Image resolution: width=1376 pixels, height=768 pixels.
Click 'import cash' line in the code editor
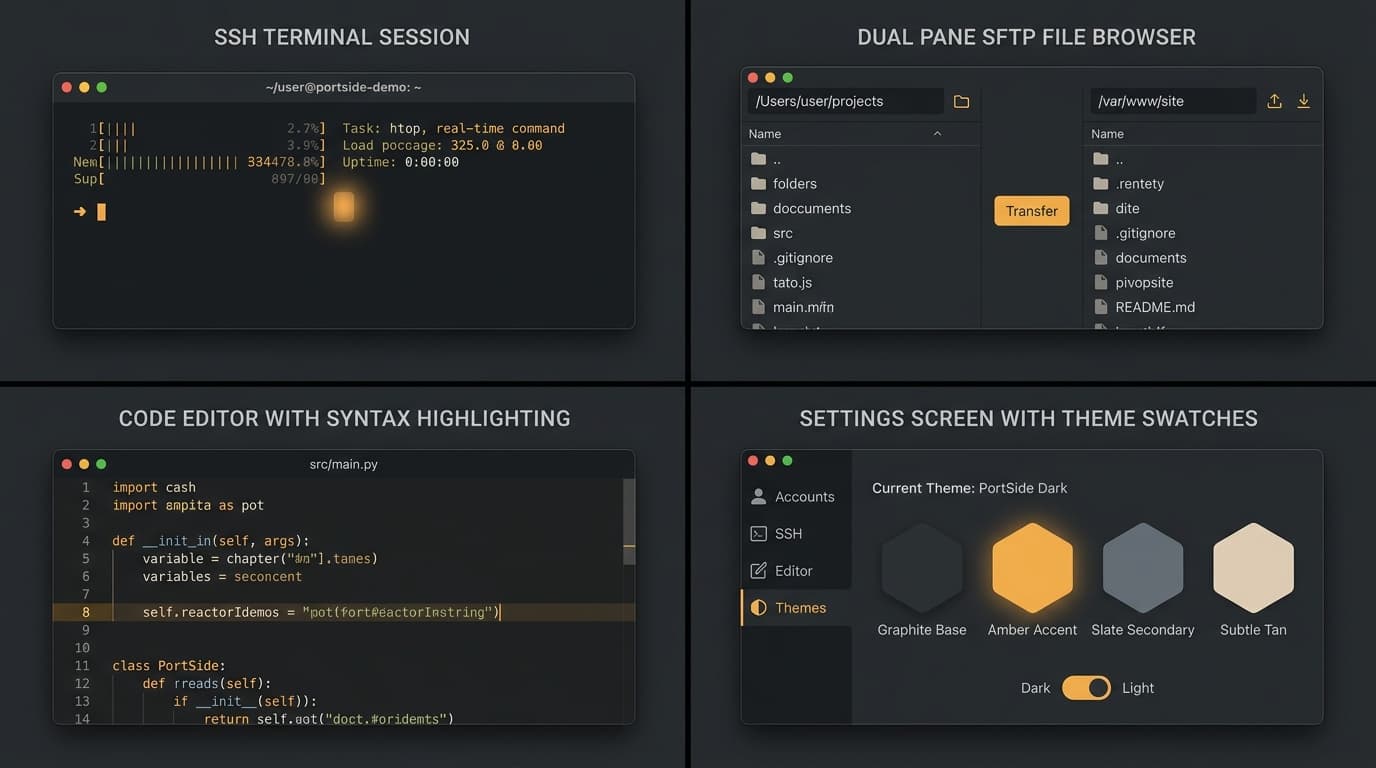[x=154, y=487]
